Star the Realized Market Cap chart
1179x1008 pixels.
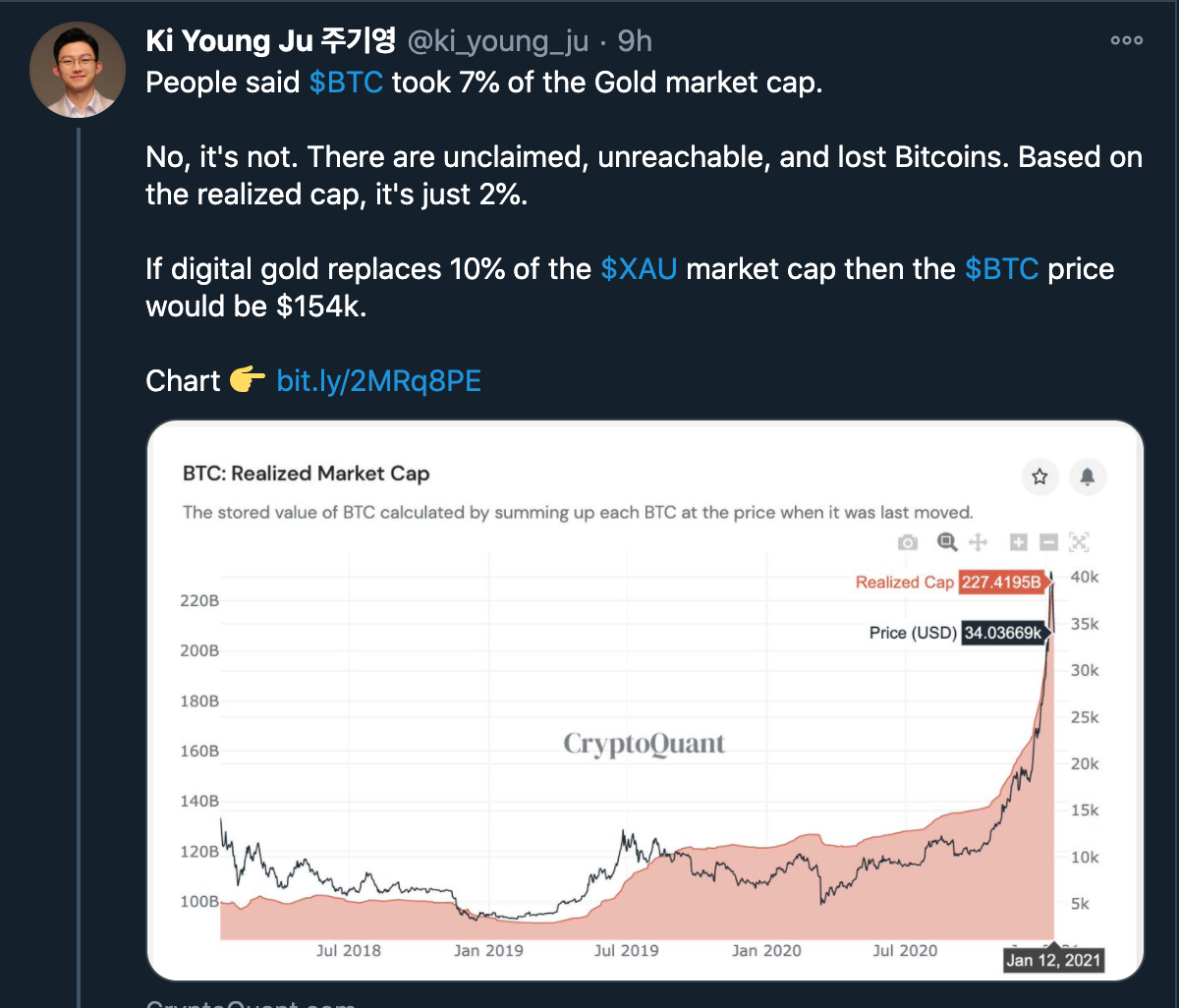pos(1039,477)
